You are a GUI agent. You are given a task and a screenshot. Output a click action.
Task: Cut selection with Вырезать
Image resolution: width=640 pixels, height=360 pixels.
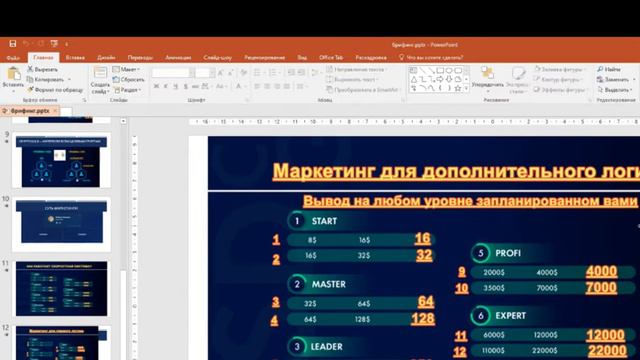[42, 69]
